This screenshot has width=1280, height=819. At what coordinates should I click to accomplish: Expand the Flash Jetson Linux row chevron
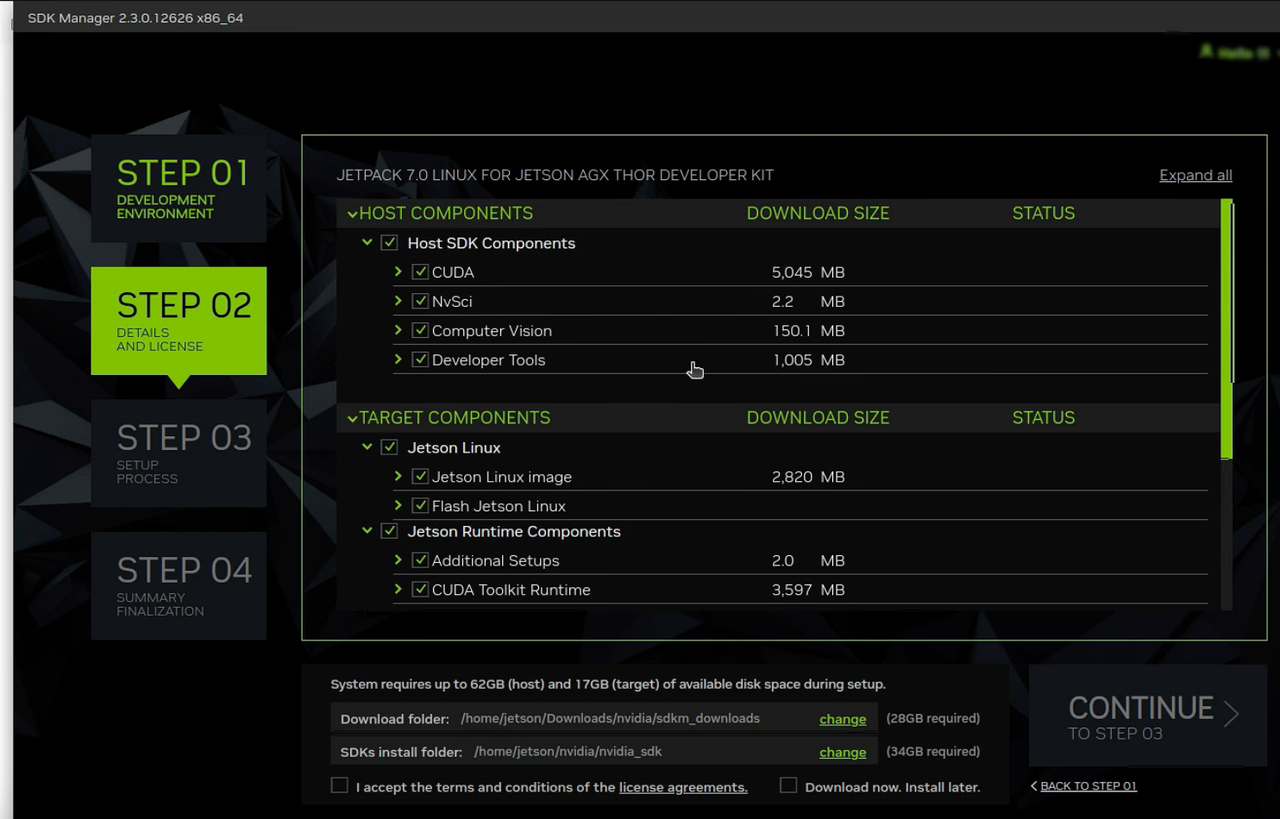pos(398,505)
